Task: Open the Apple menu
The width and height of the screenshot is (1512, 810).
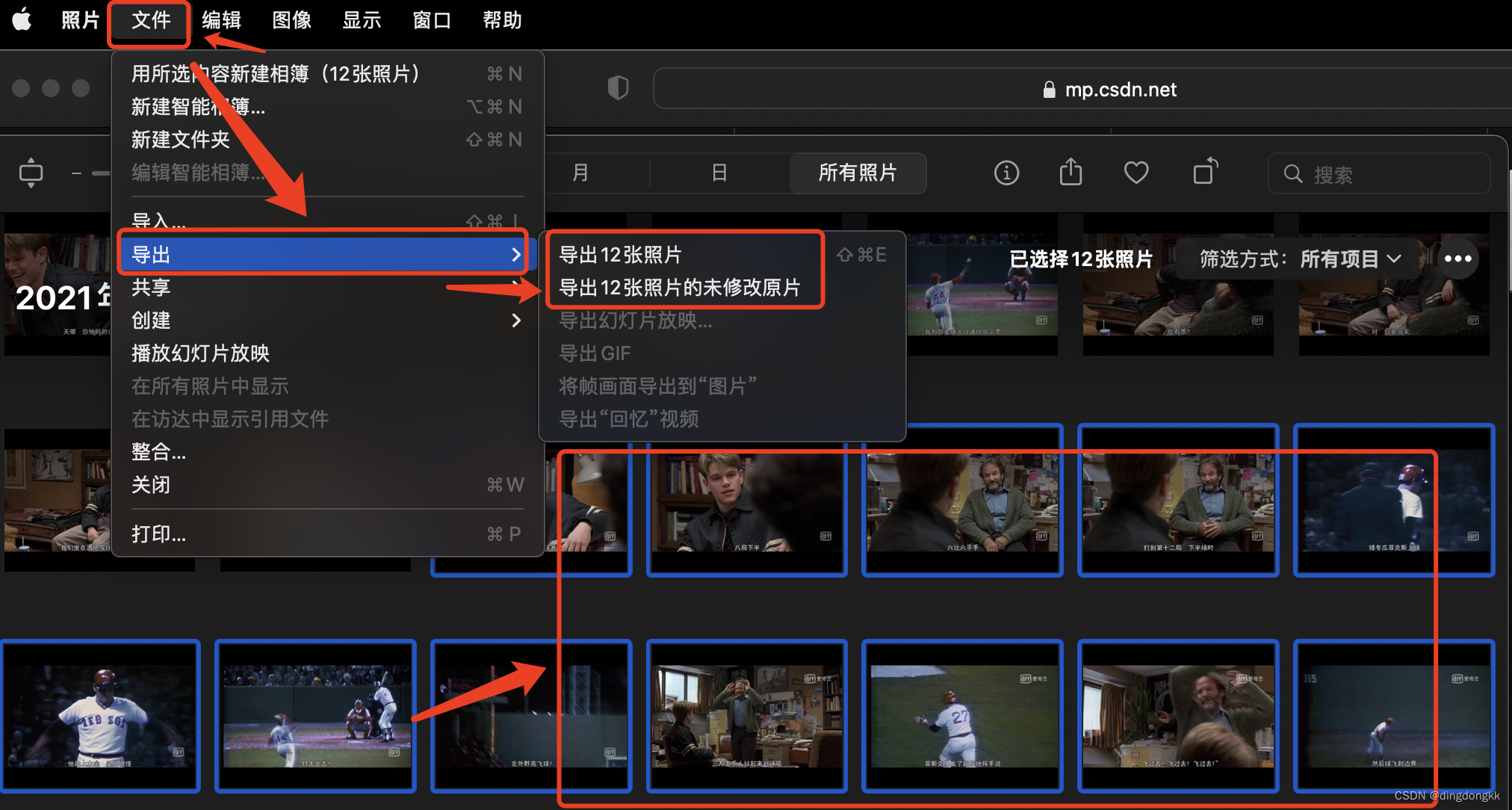Action: [x=22, y=20]
